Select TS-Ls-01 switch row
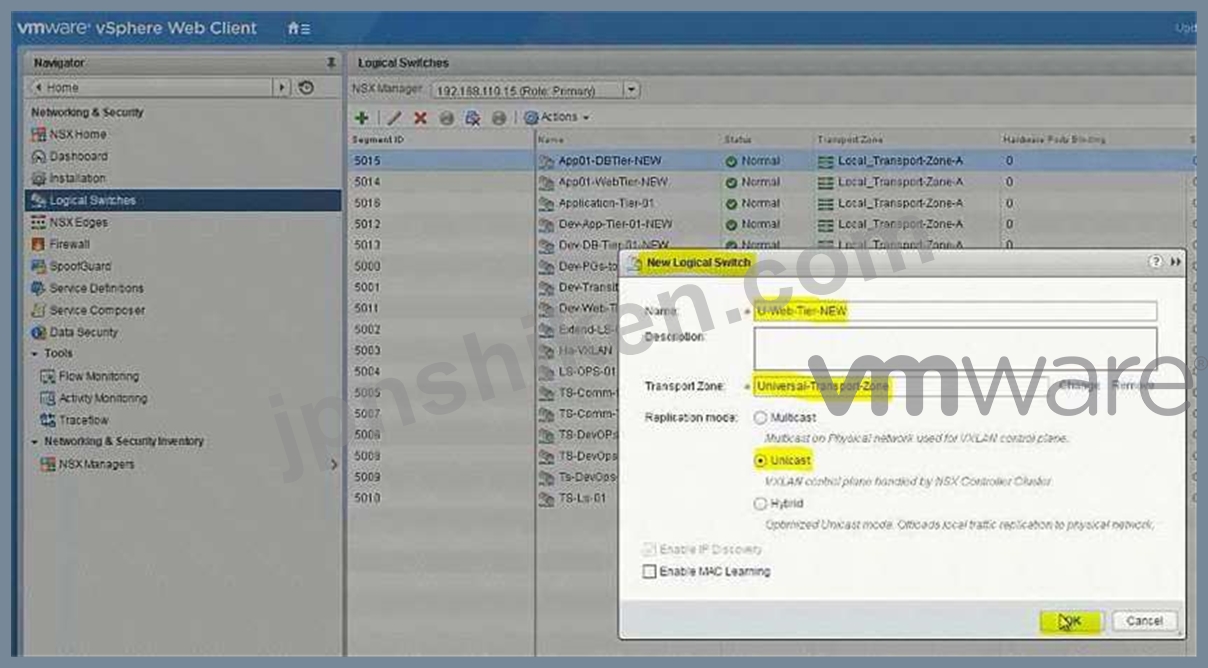Viewport: 1208px width, 668px height. [484, 498]
